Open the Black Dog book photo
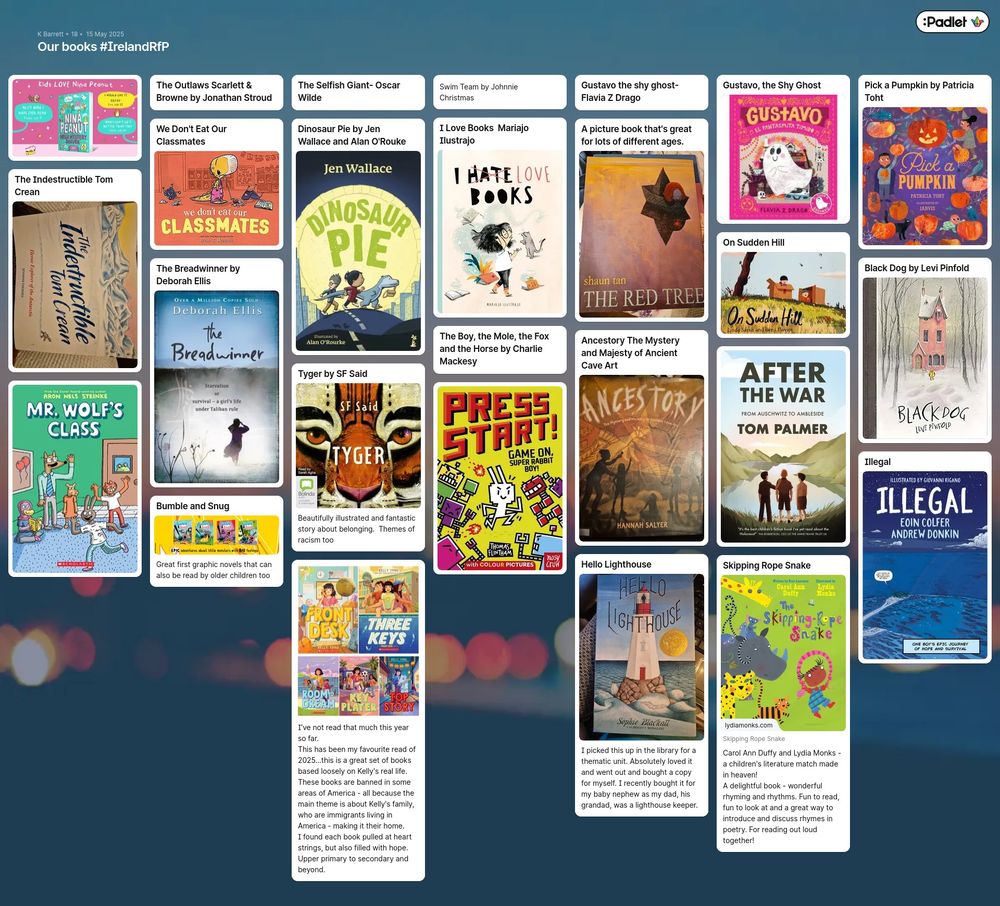 pyautogui.click(x=924, y=358)
